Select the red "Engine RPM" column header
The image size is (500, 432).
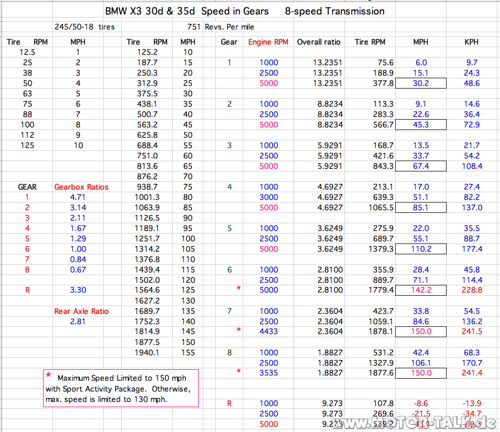click(x=268, y=42)
